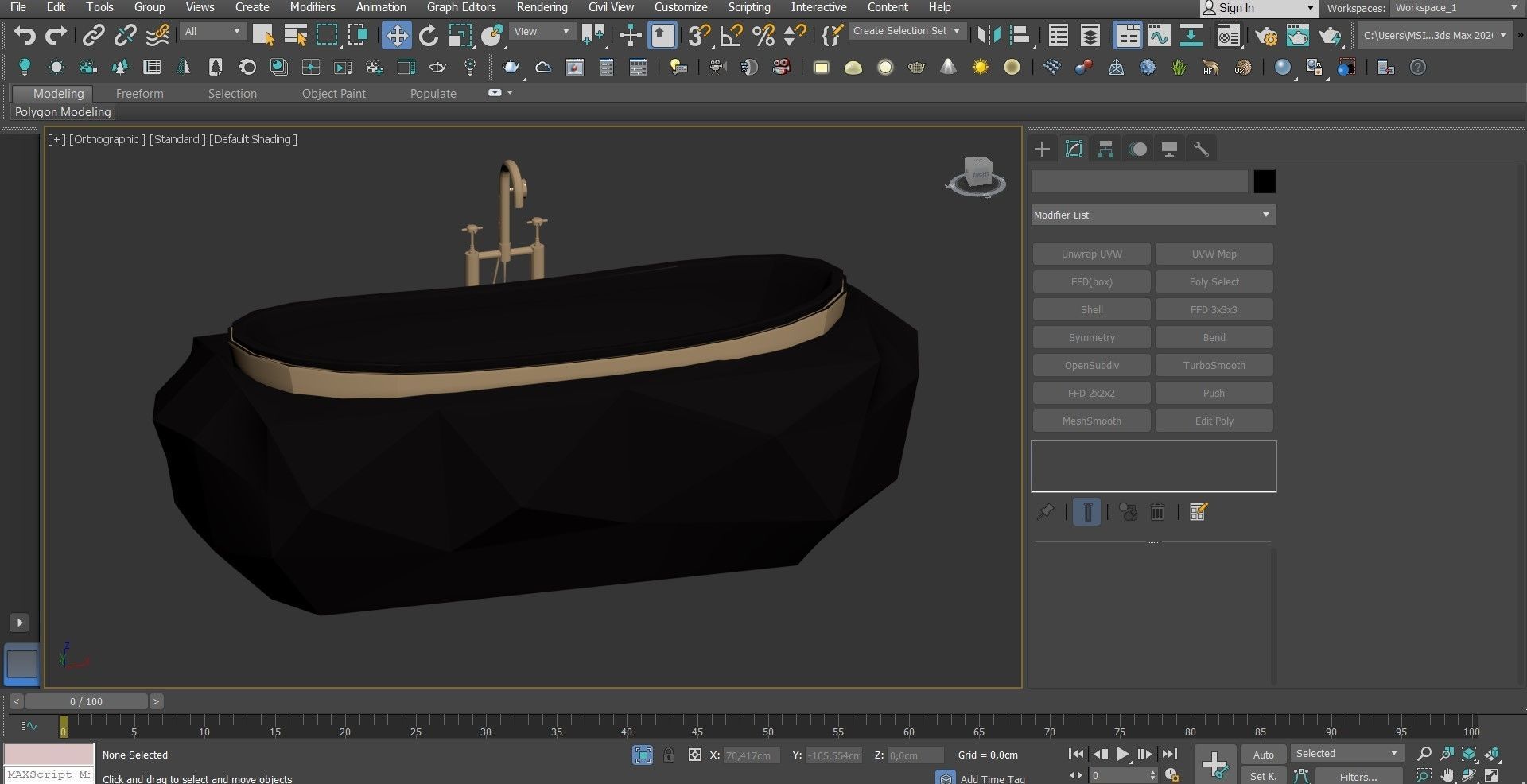The height and width of the screenshot is (784, 1527).
Task: Open the Scripting menu
Action: coord(748,7)
